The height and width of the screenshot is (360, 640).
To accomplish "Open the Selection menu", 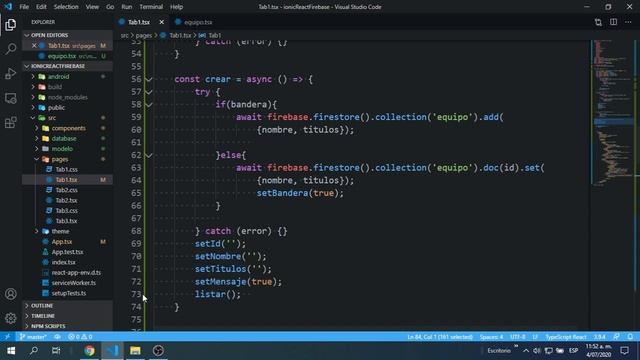I will [x=66, y=7].
